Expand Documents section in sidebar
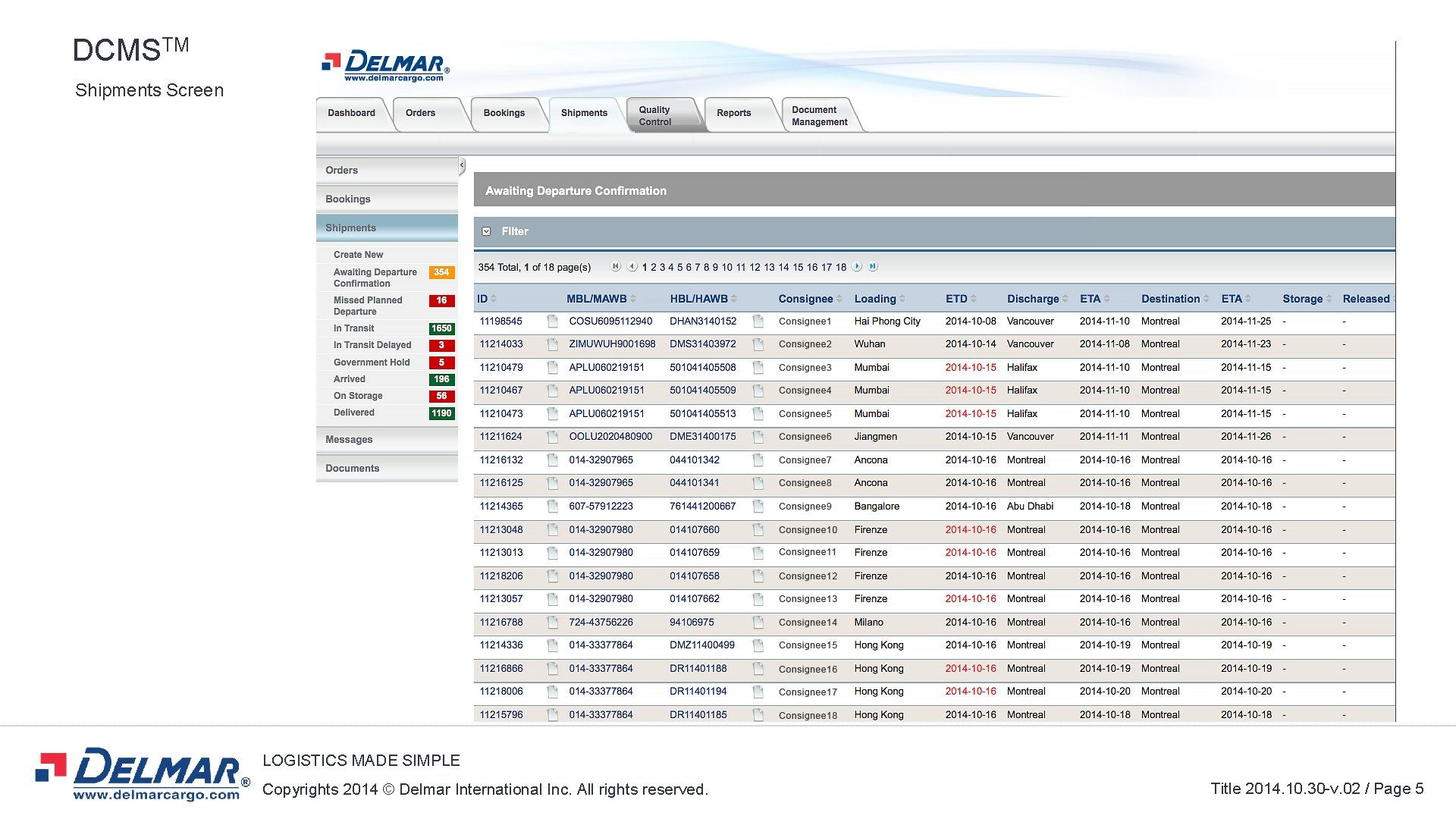This screenshot has height=819, width=1456. point(387,469)
